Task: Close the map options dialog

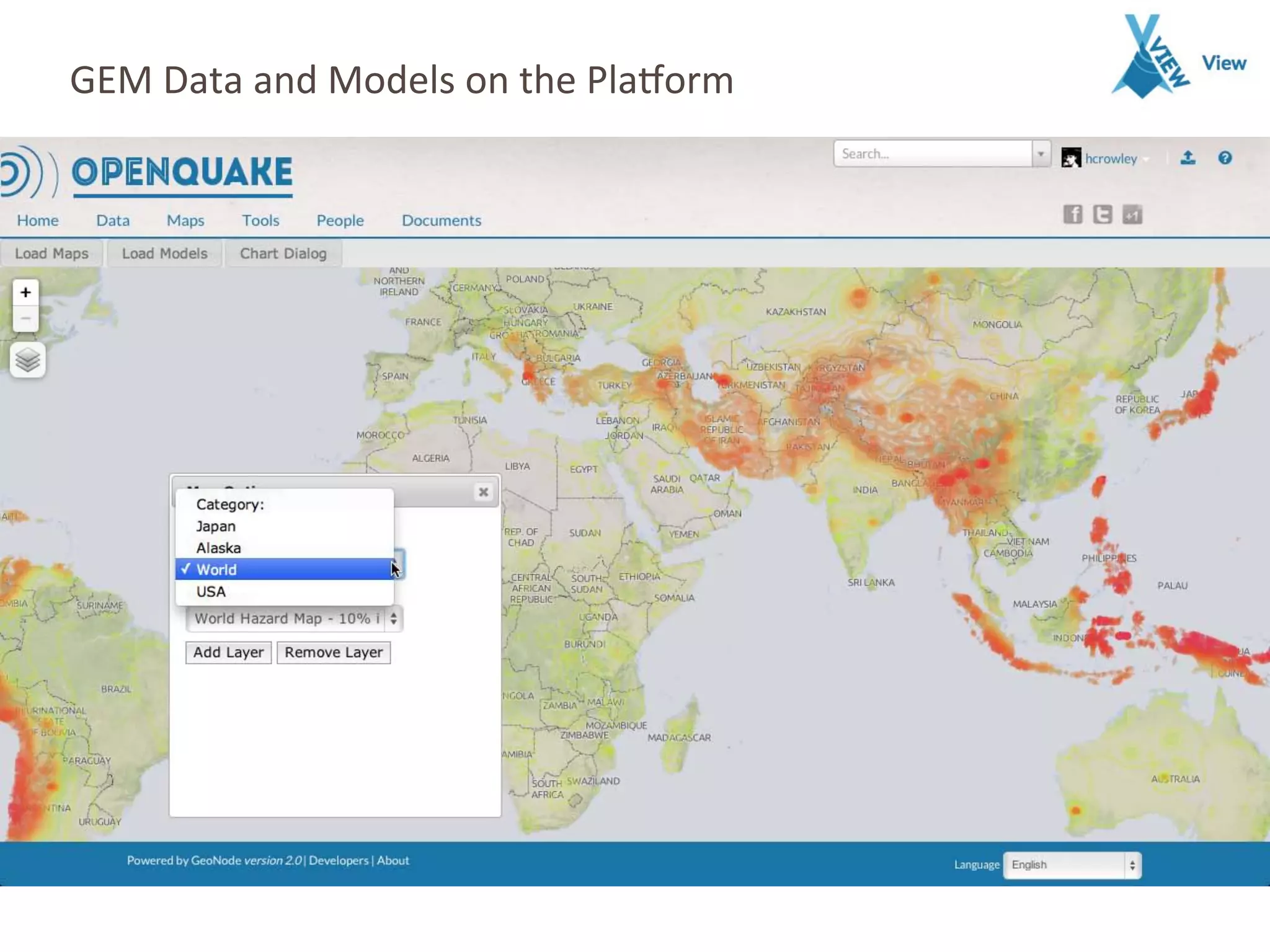Action: click(x=483, y=492)
